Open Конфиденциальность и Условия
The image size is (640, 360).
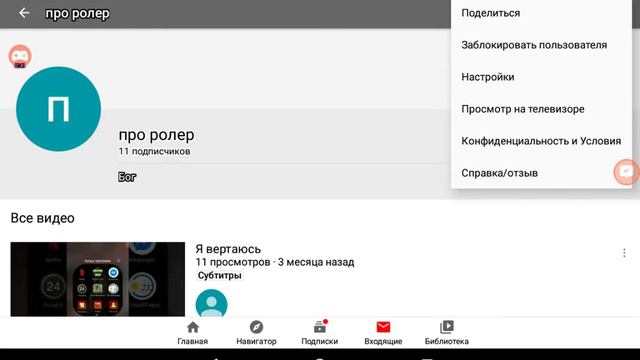(x=541, y=141)
